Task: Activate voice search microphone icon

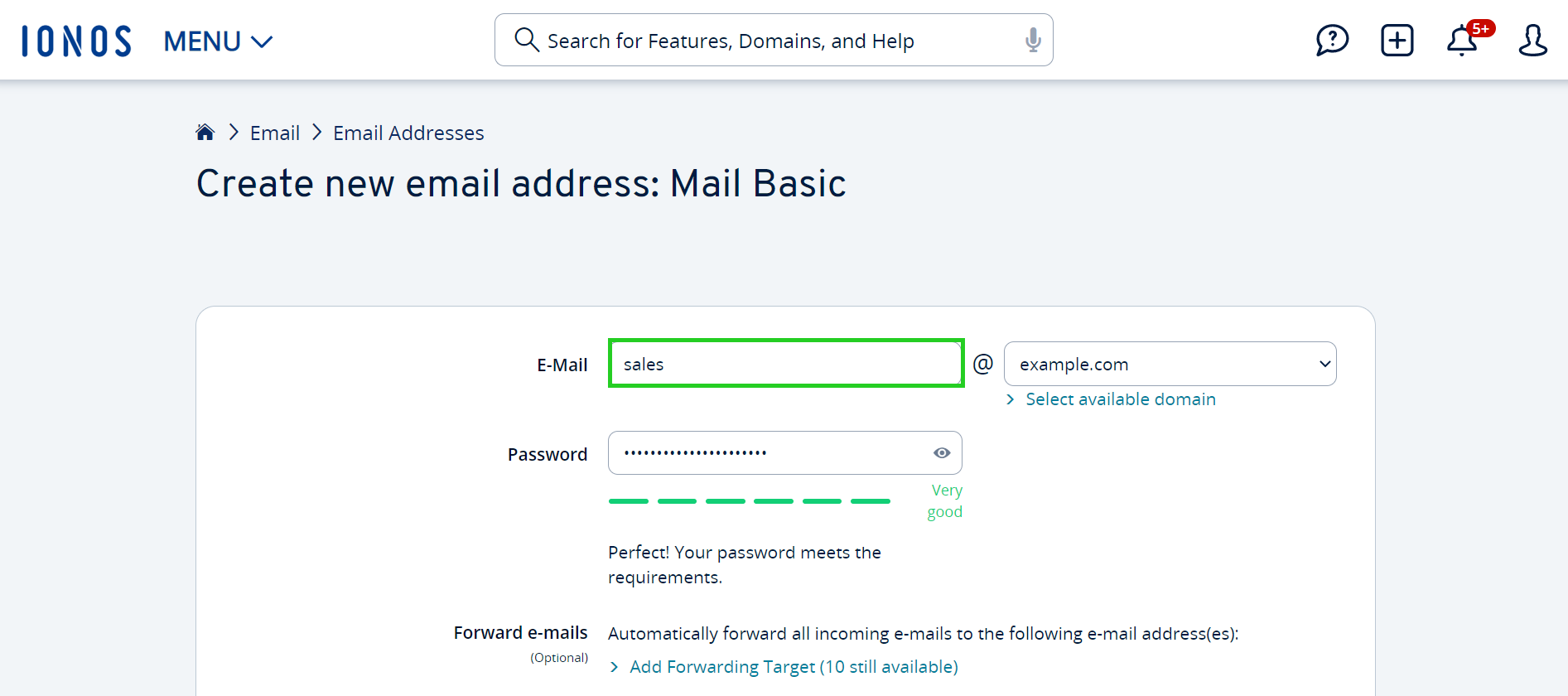Action: pyautogui.click(x=1032, y=40)
